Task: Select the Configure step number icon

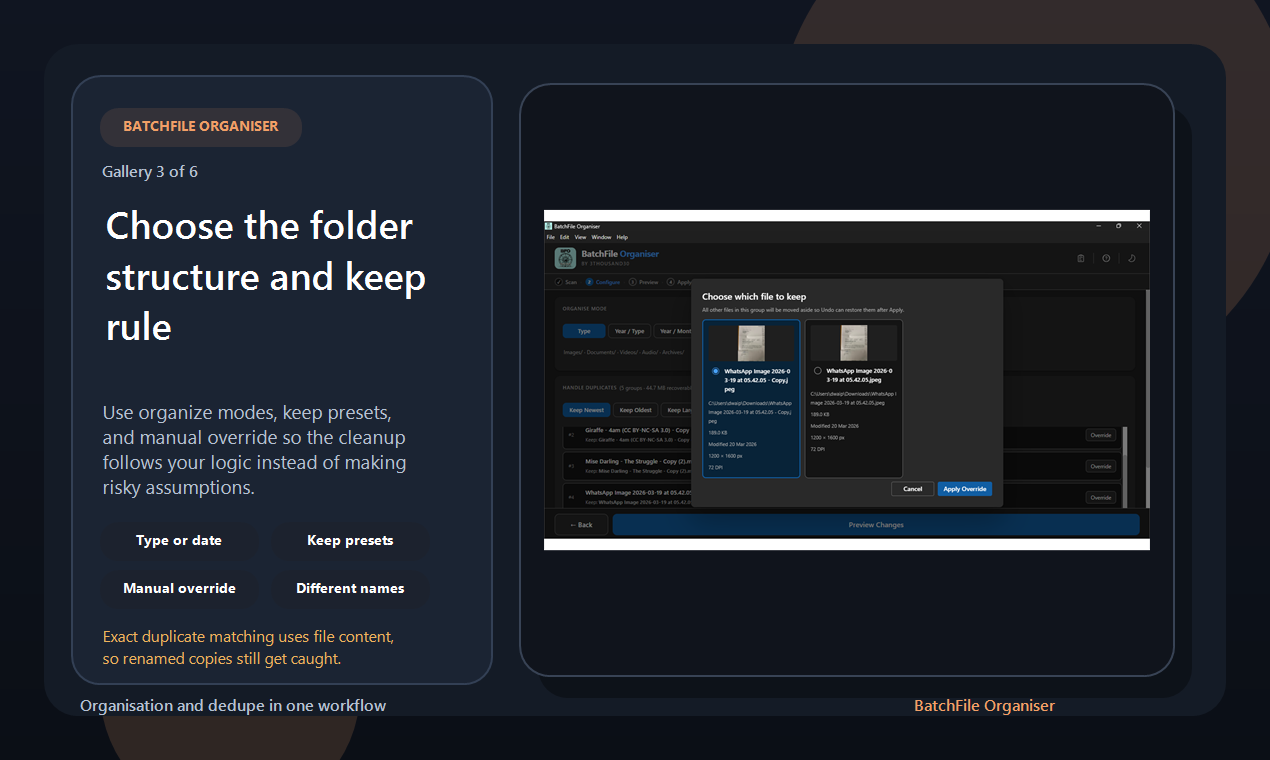Action: pos(588,282)
